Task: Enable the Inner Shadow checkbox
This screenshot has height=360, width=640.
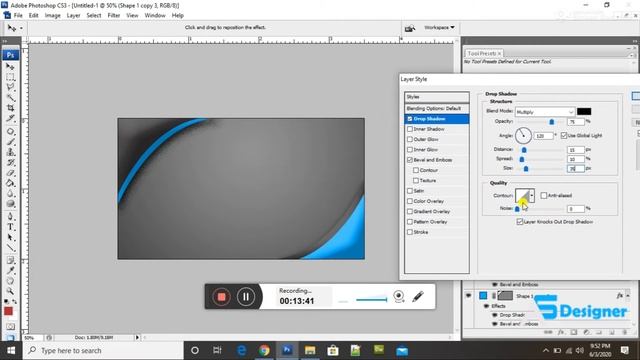Action: point(410,129)
